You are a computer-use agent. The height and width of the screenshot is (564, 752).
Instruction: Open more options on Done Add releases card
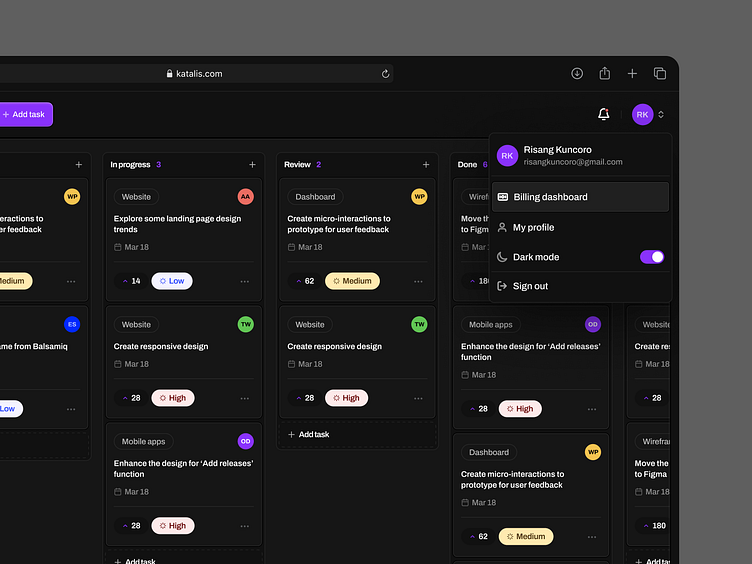coord(592,409)
